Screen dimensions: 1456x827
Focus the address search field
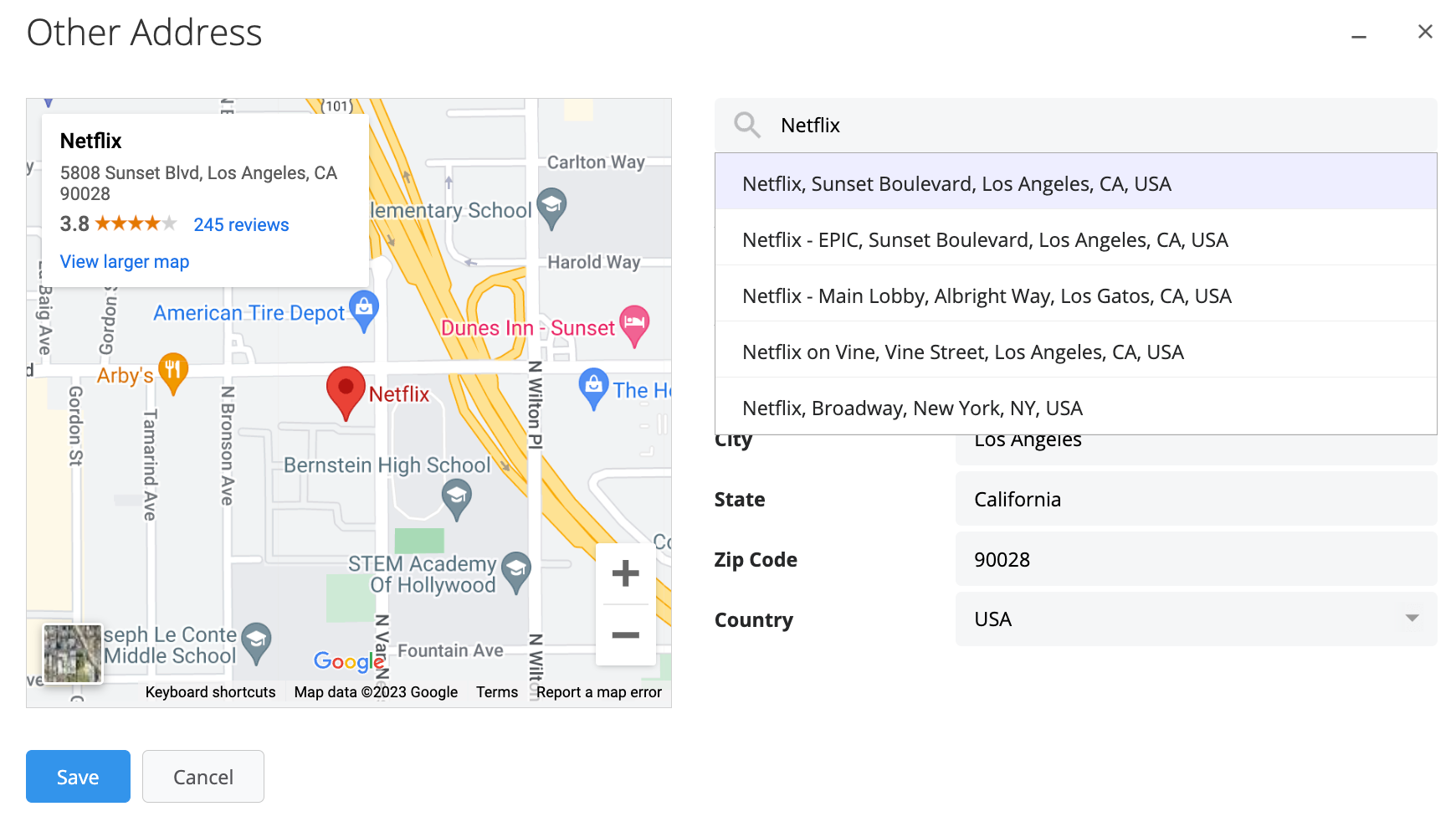1076,126
